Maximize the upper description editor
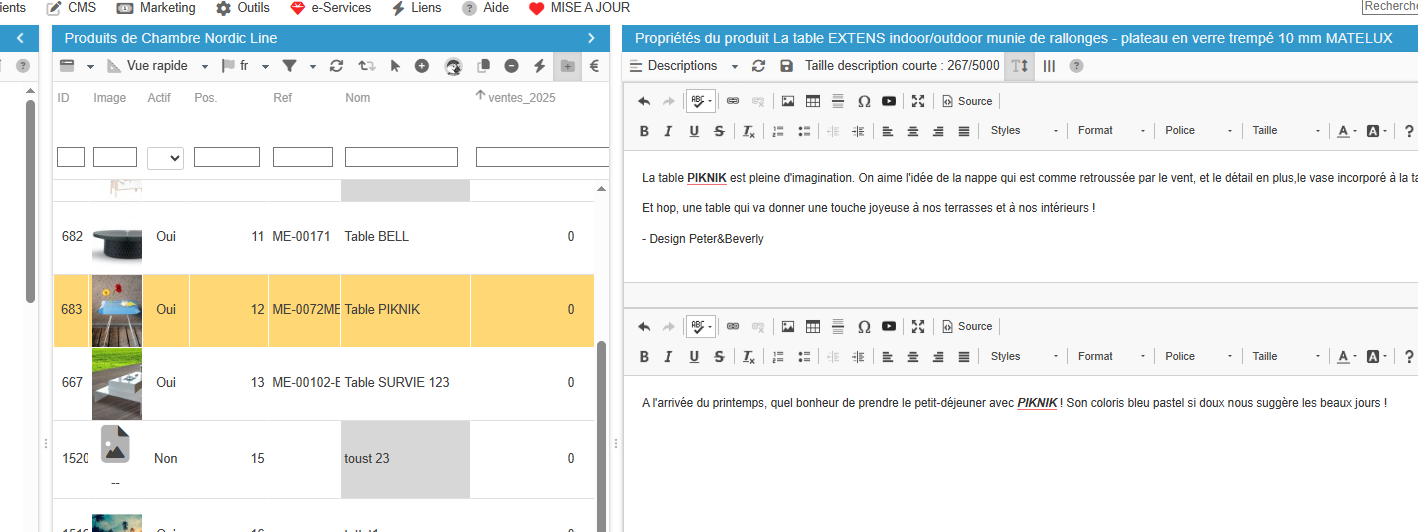The image size is (1418, 532). (917, 101)
